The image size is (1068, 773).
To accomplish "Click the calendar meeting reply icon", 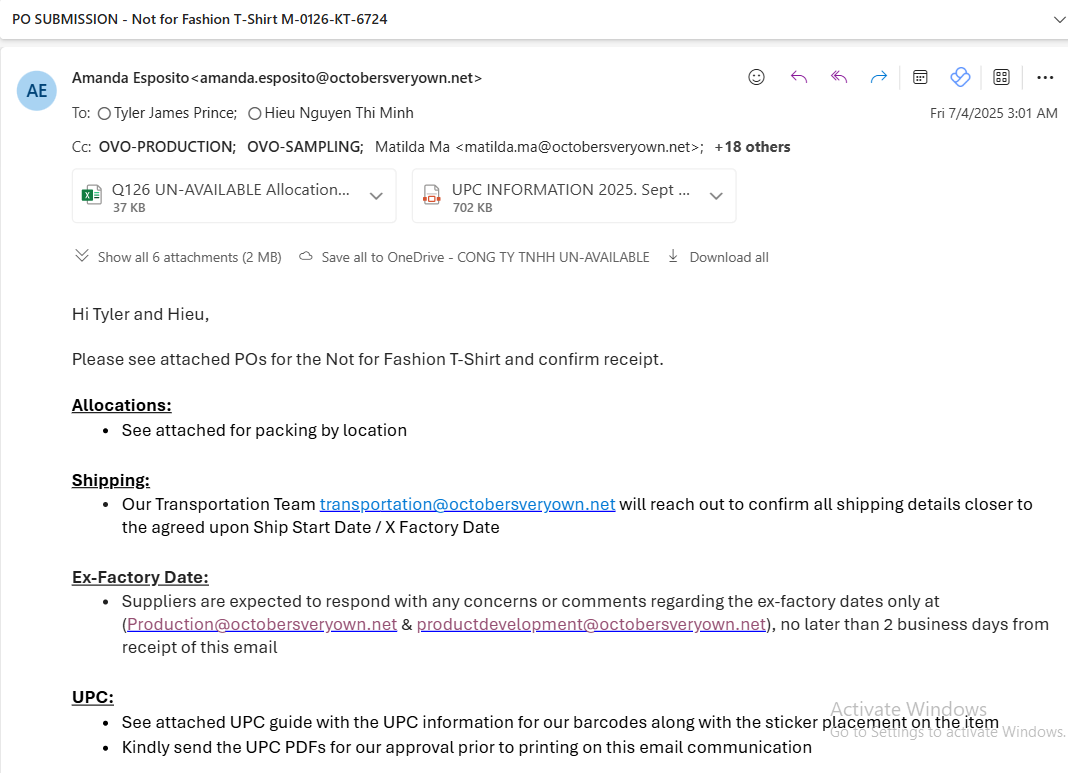I will click(921, 77).
